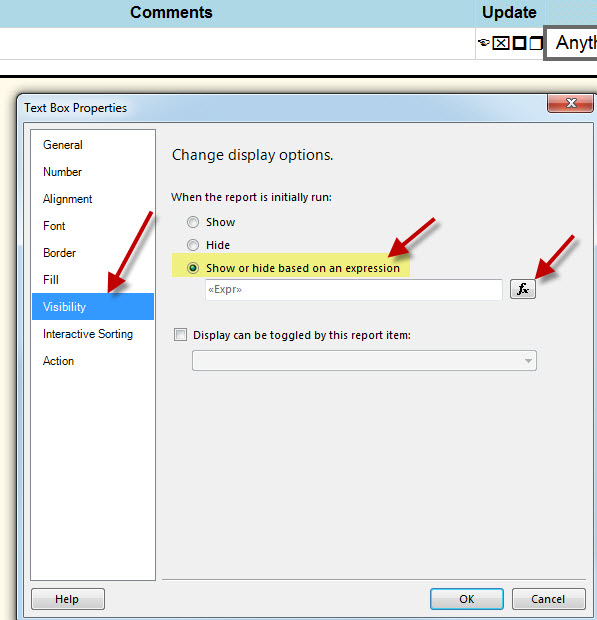
Task: Click inside the Expr expression field
Action: pyautogui.click(x=354, y=289)
